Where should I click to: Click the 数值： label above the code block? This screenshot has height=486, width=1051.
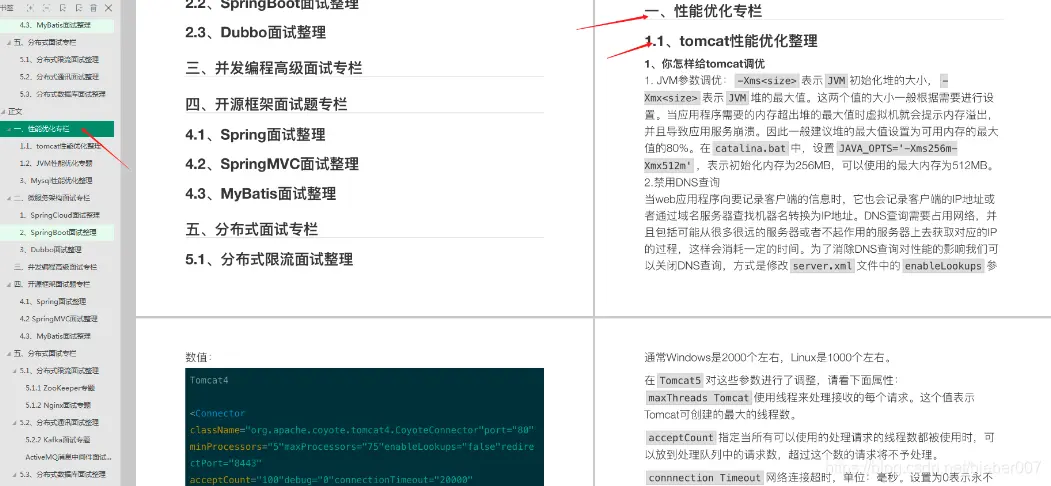(x=198, y=357)
